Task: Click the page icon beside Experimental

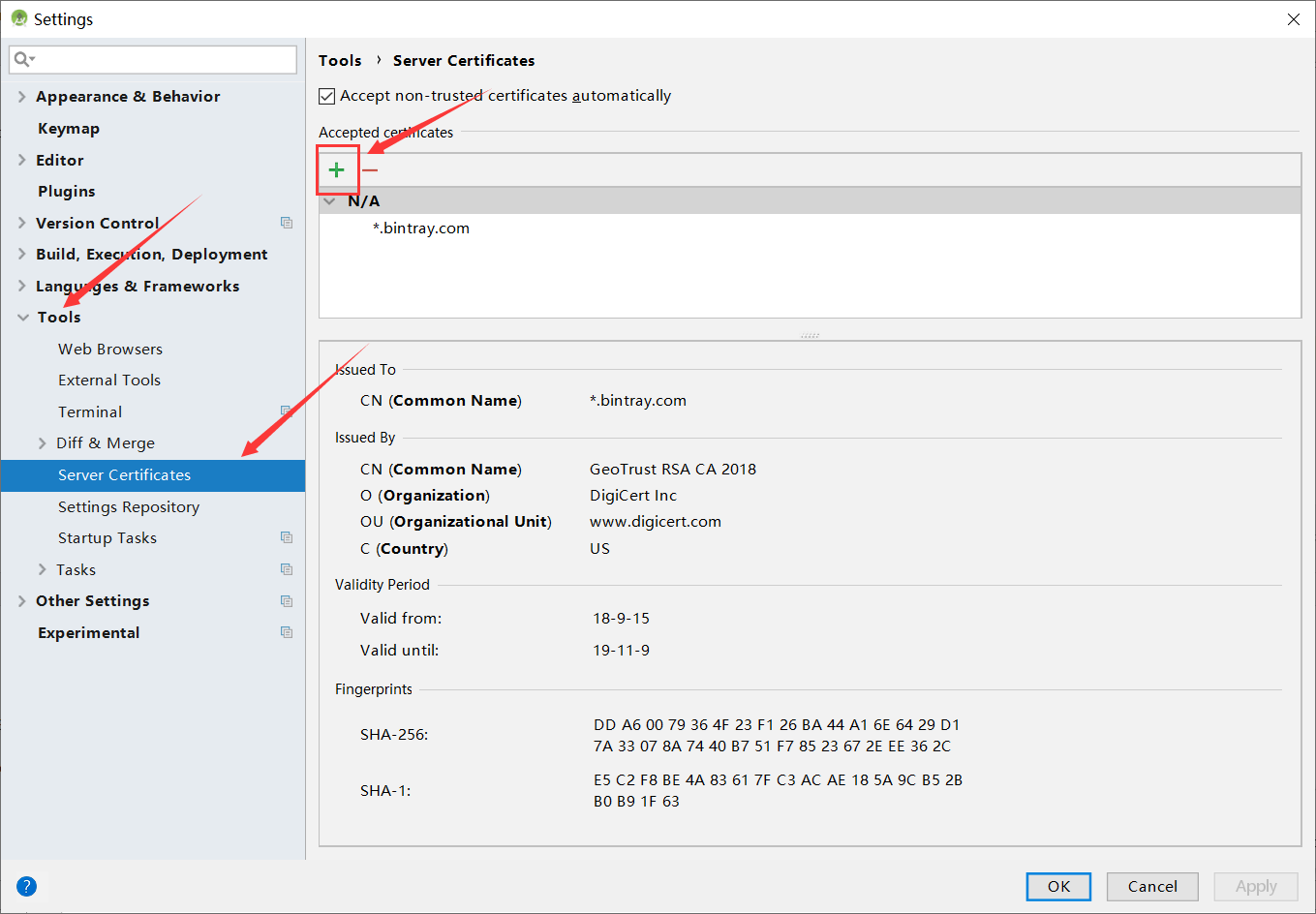Action: pos(287,631)
